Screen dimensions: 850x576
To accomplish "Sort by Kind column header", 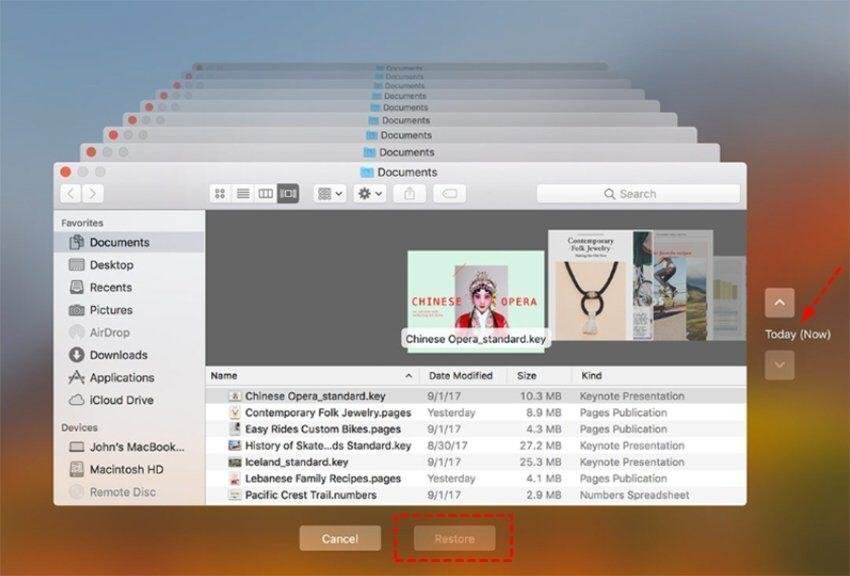I will coord(591,376).
